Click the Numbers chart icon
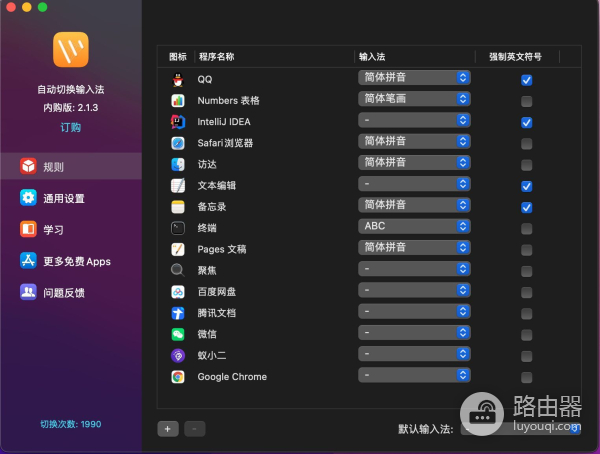Viewport: 600px width, 454px height. point(178,101)
